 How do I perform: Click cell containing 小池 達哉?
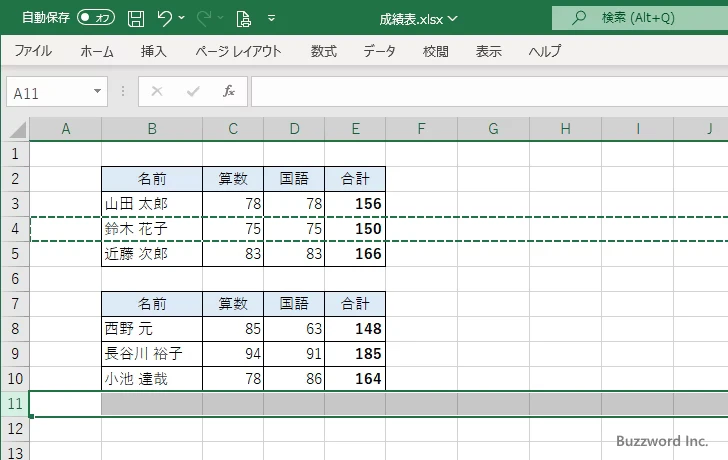click(x=152, y=379)
